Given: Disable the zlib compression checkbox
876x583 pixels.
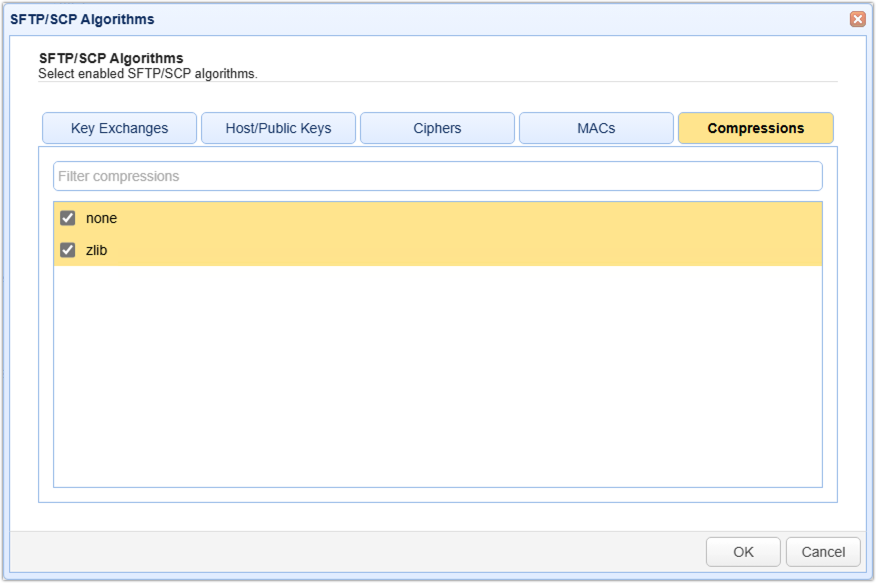Looking at the screenshot, I should [68, 250].
